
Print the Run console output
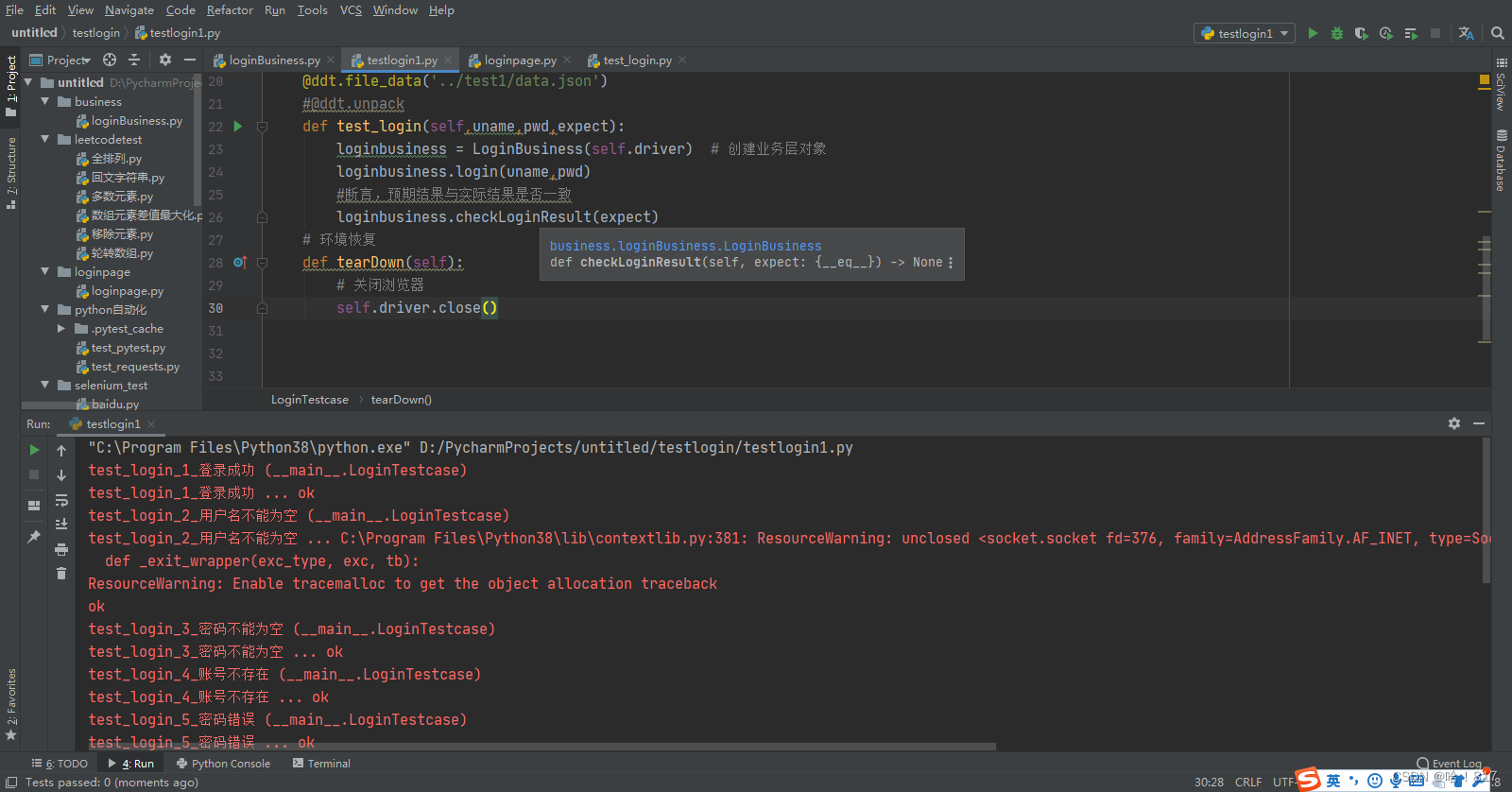coord(61,549)
